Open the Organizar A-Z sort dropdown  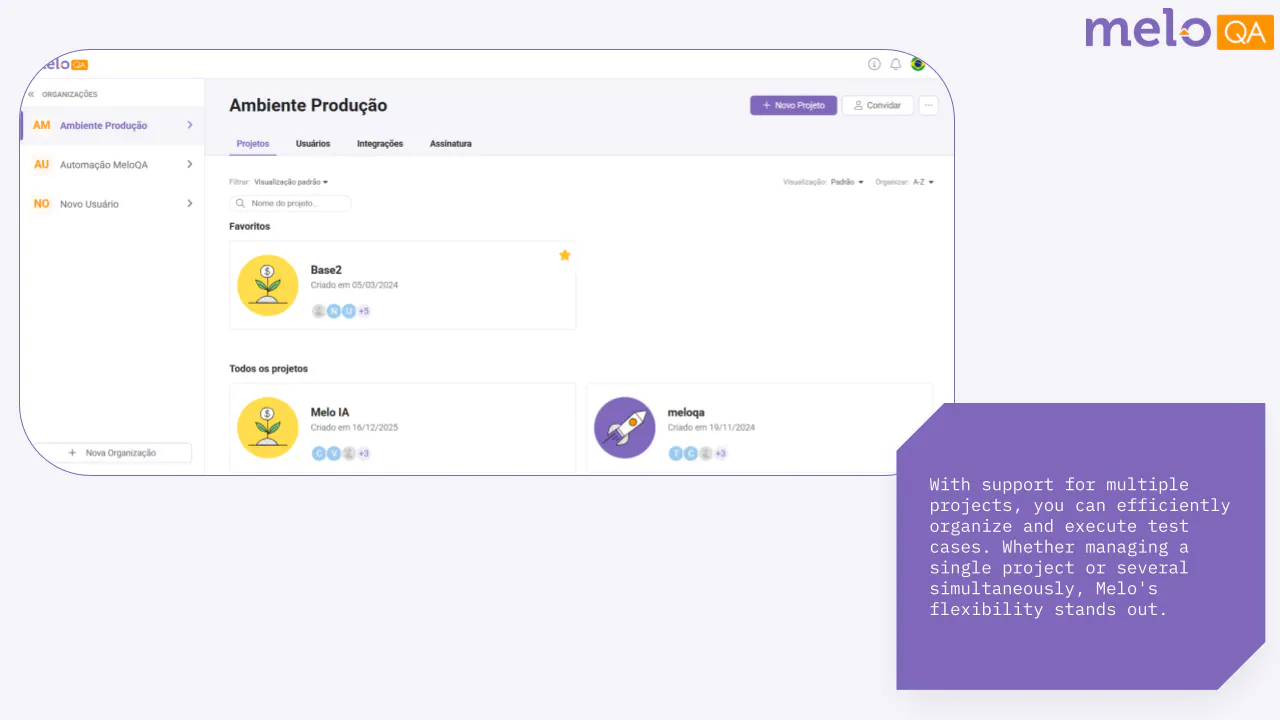tap(923, 182)
